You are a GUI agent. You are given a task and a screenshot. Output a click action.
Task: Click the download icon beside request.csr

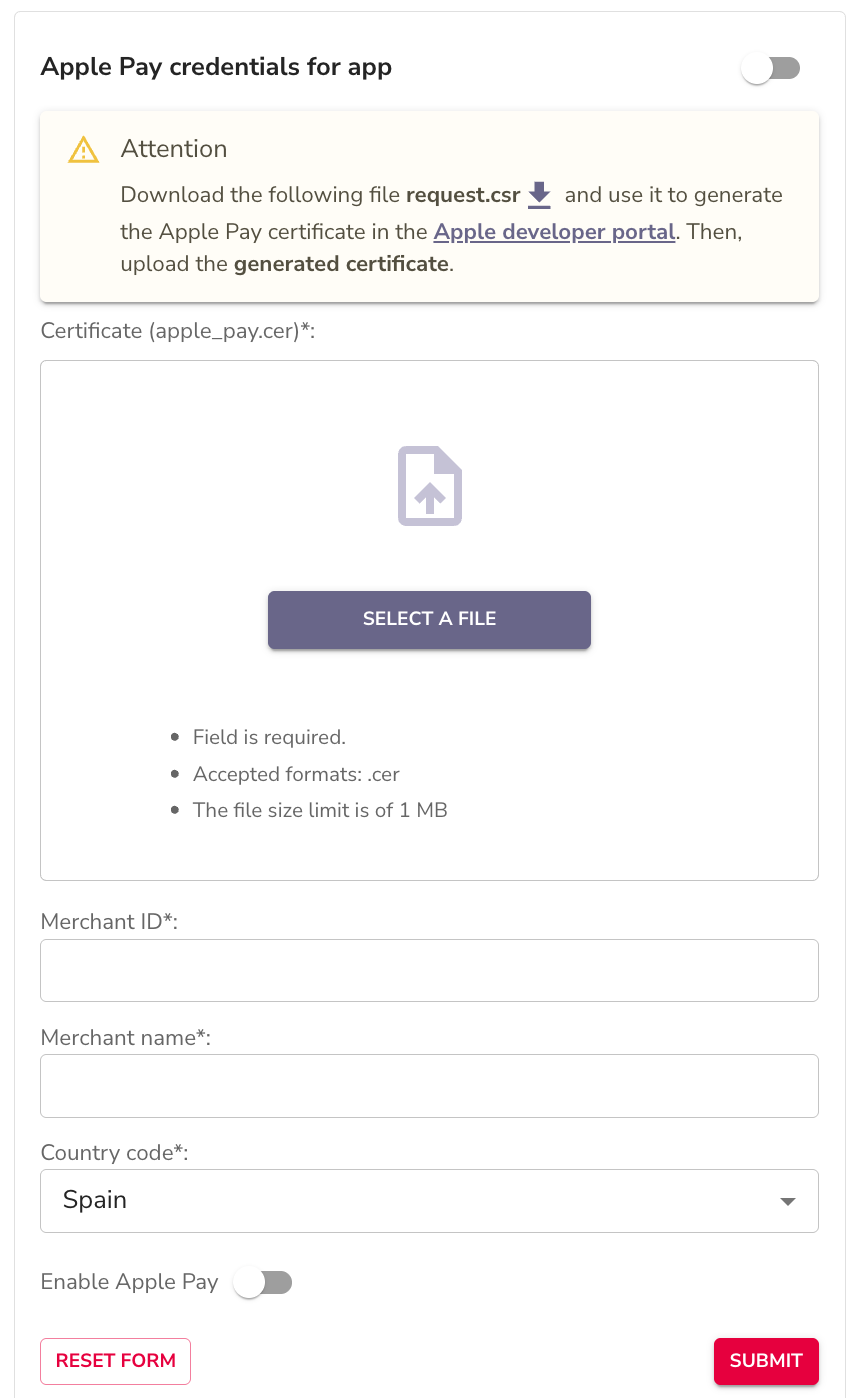coord(539,196)
